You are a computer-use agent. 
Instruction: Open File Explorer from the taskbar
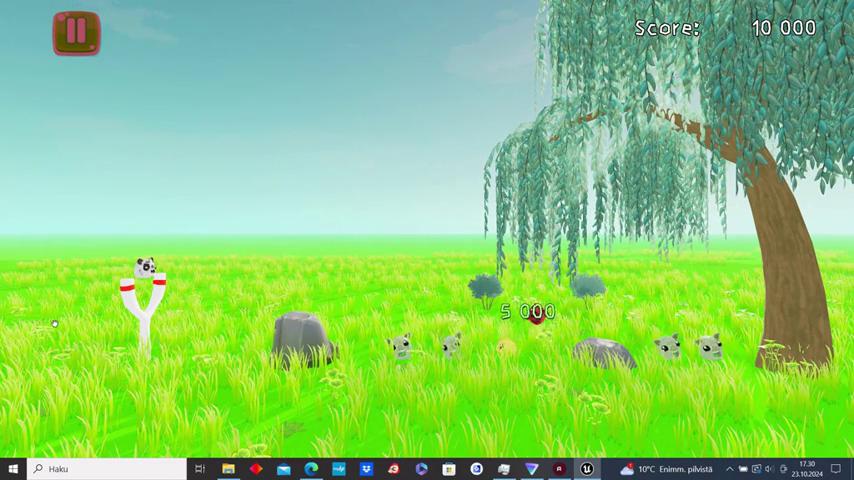(x=228, y=468)
